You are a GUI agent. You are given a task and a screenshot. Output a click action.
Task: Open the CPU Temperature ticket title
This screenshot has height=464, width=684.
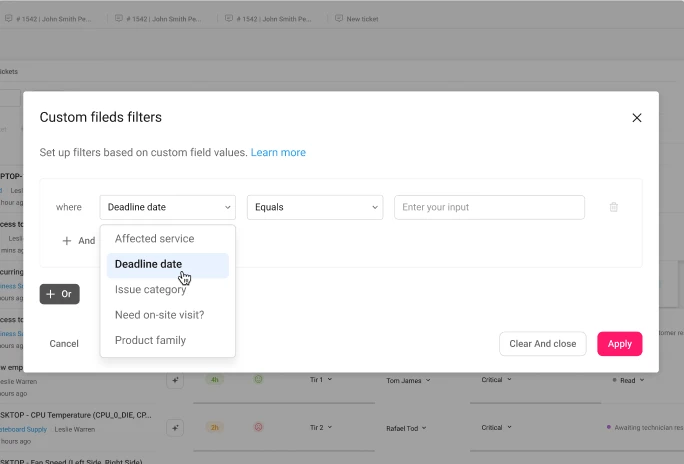76,415
